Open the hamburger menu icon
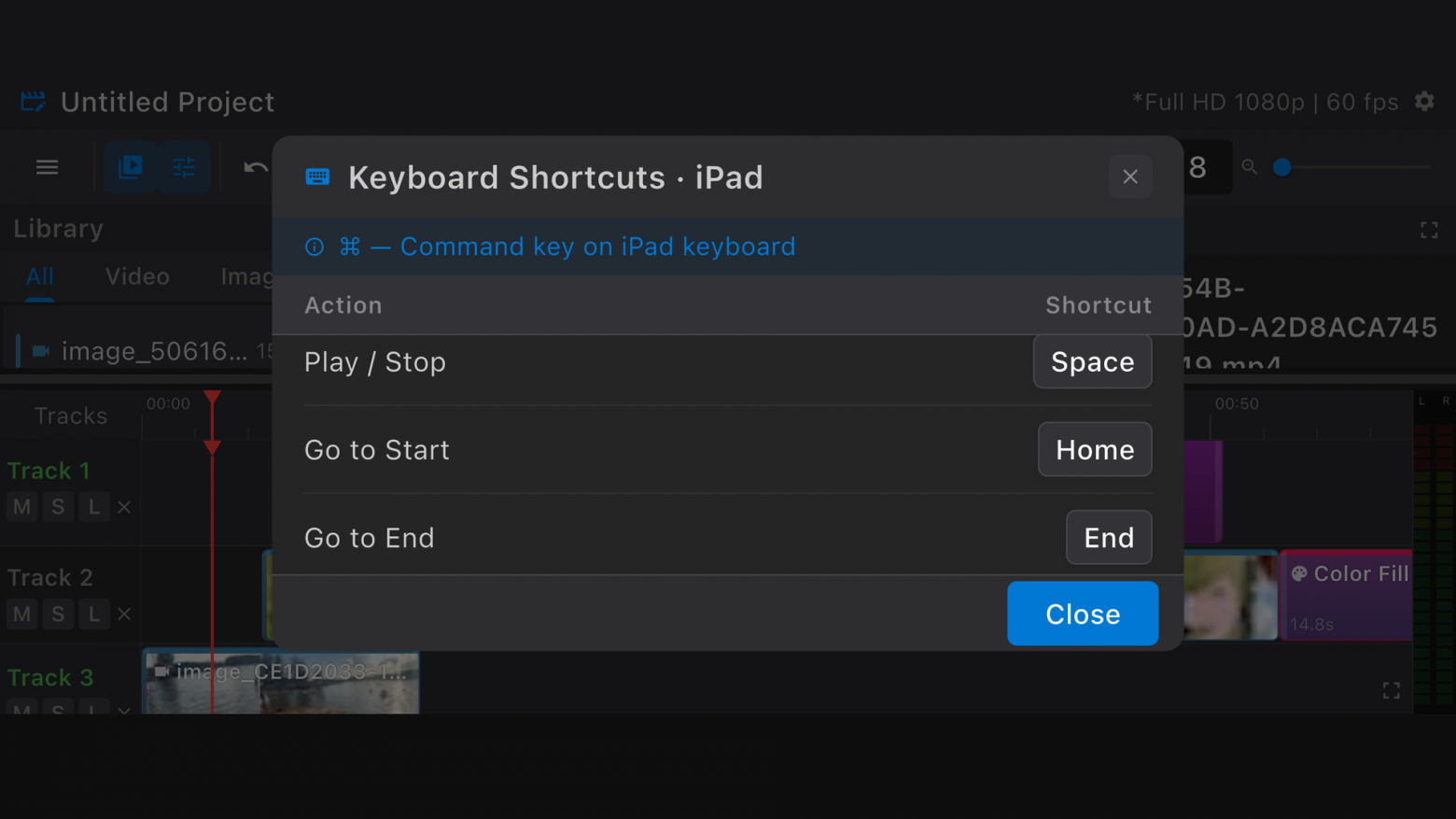 coord(47,167)
